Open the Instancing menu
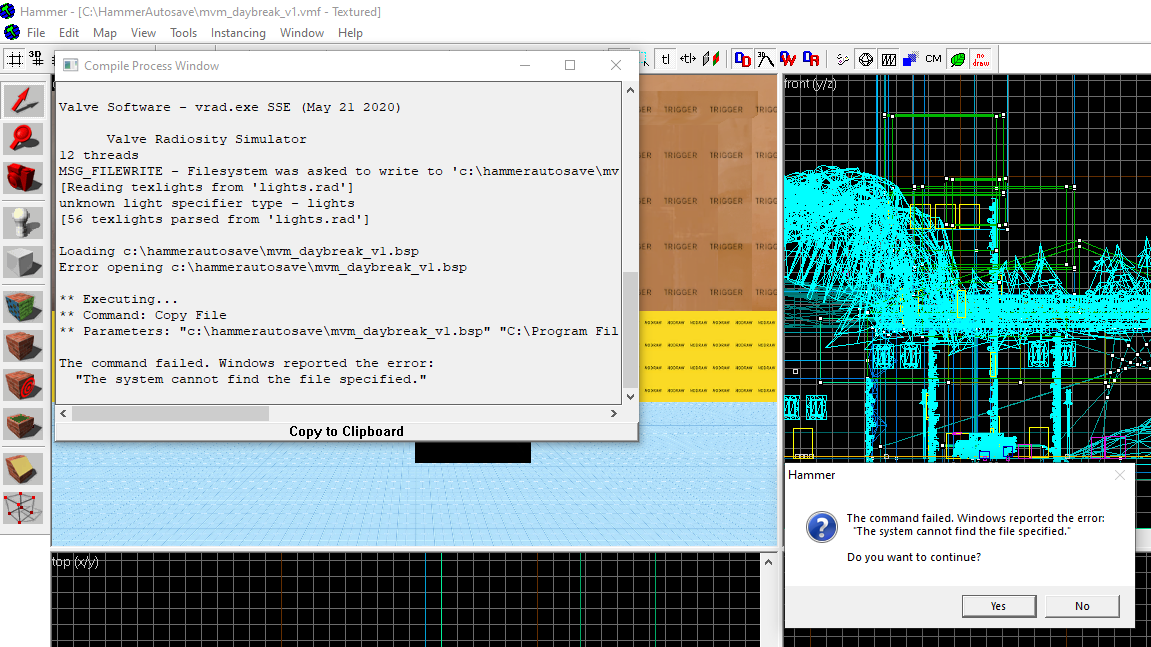The width and height of the screenshot is (1151, 647). tap(238, 33)
